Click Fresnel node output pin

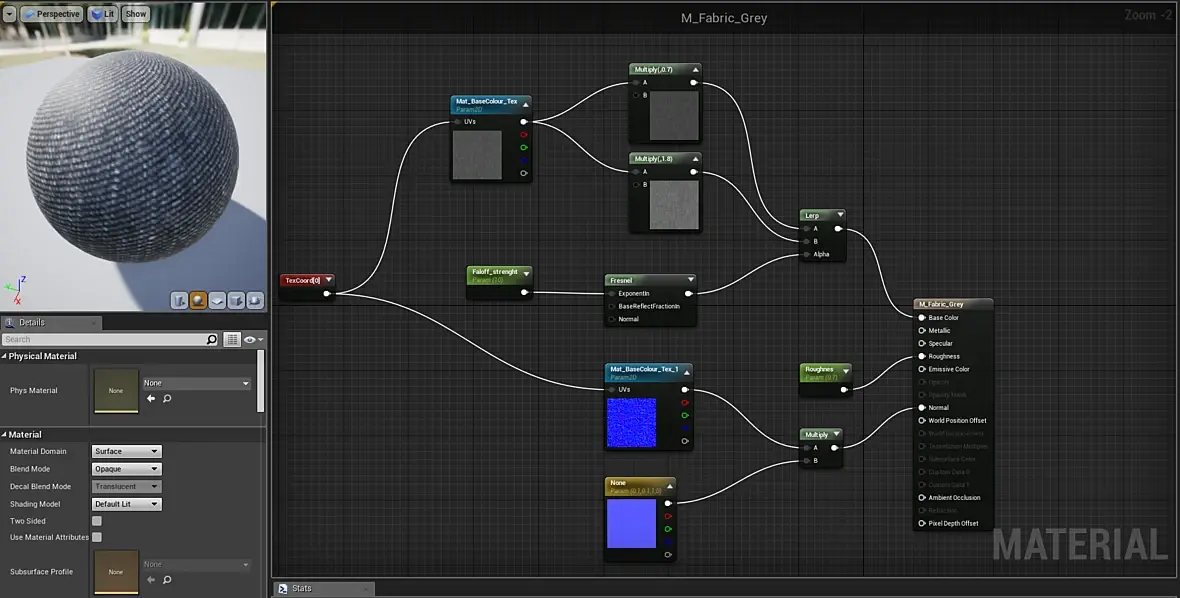tap(688, 293)
